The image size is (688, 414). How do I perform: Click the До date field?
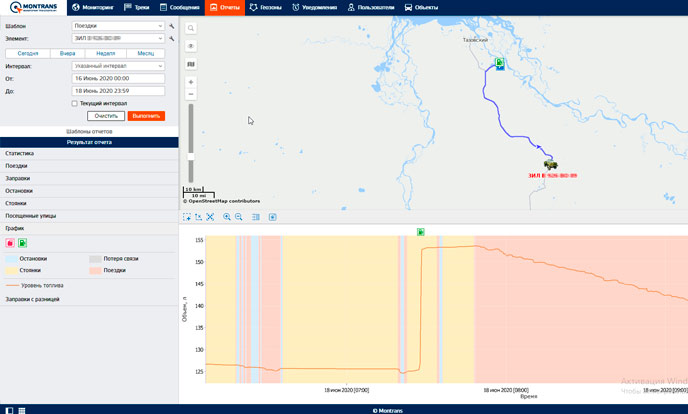pos(118,91)
